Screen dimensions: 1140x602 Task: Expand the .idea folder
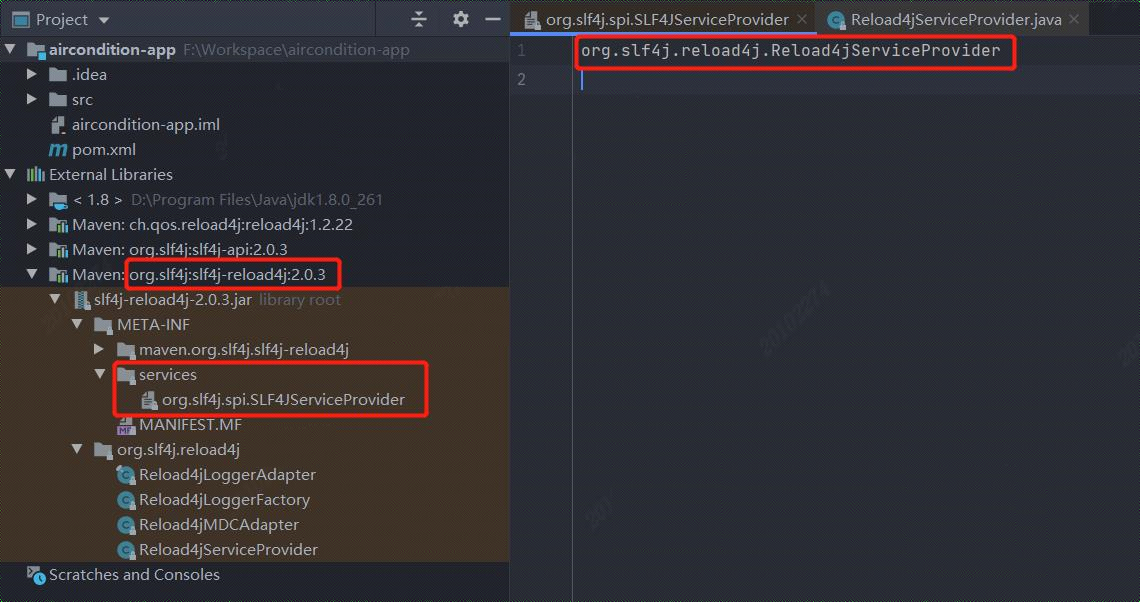pos(32,74)
